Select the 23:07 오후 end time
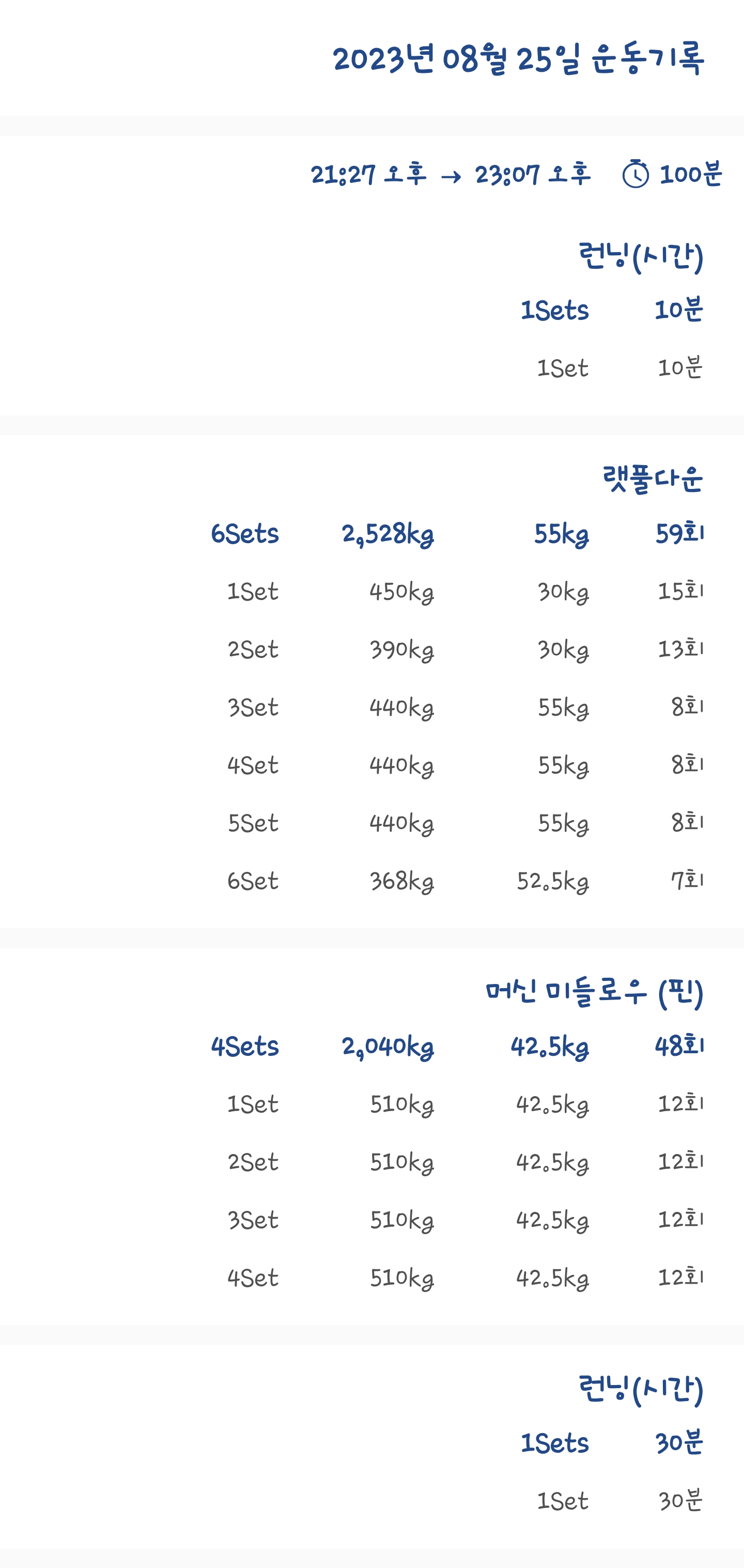744x1568 pixels. pyautogui.click(x=533, y=175)
